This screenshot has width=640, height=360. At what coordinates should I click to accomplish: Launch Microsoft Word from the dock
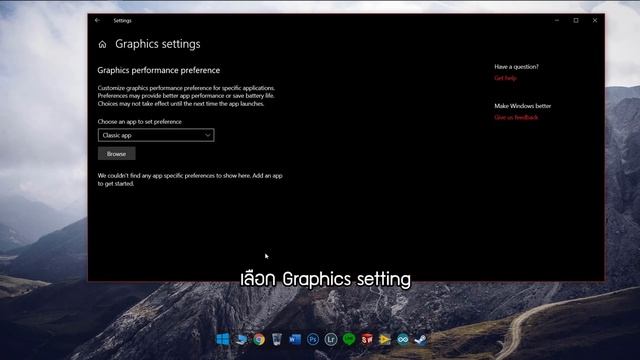(295, 339)
